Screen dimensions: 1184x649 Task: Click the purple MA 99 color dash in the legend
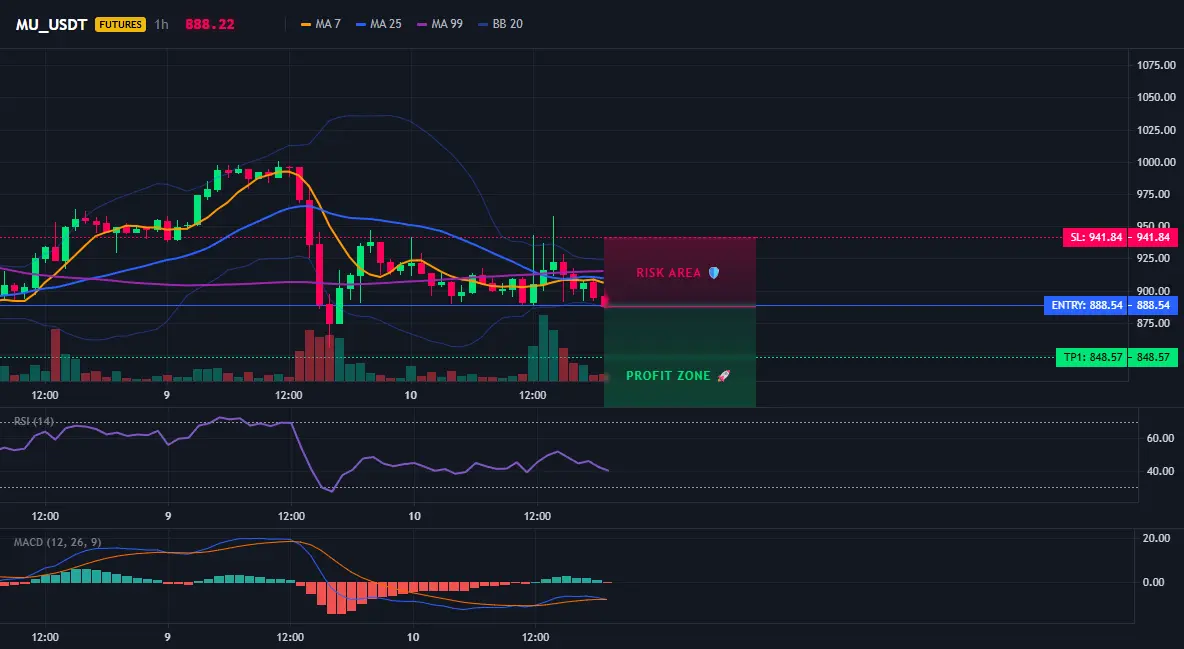point(422,24)
